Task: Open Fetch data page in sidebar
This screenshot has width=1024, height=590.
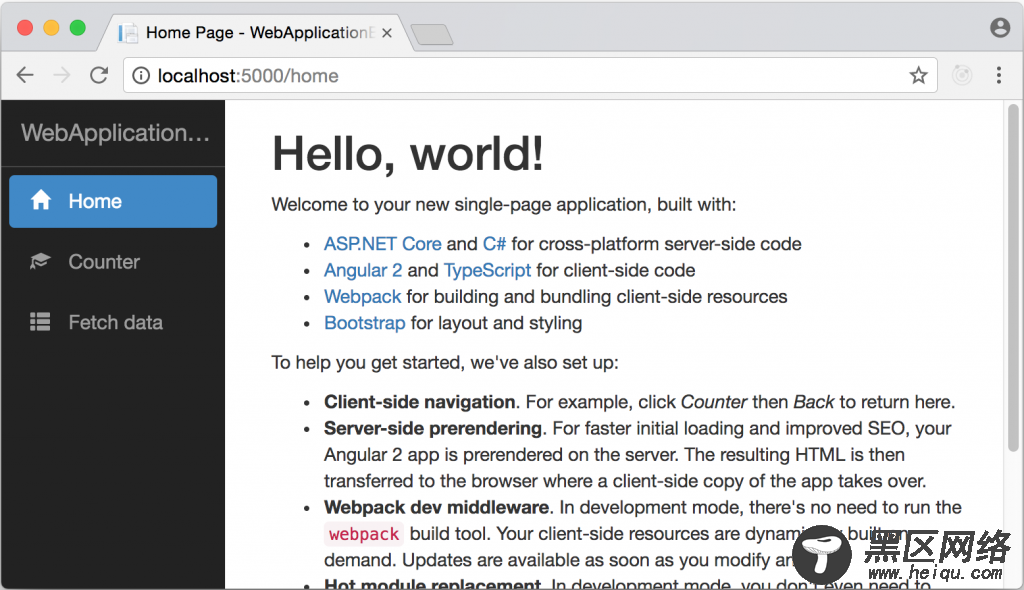Action: pos(113,322)
